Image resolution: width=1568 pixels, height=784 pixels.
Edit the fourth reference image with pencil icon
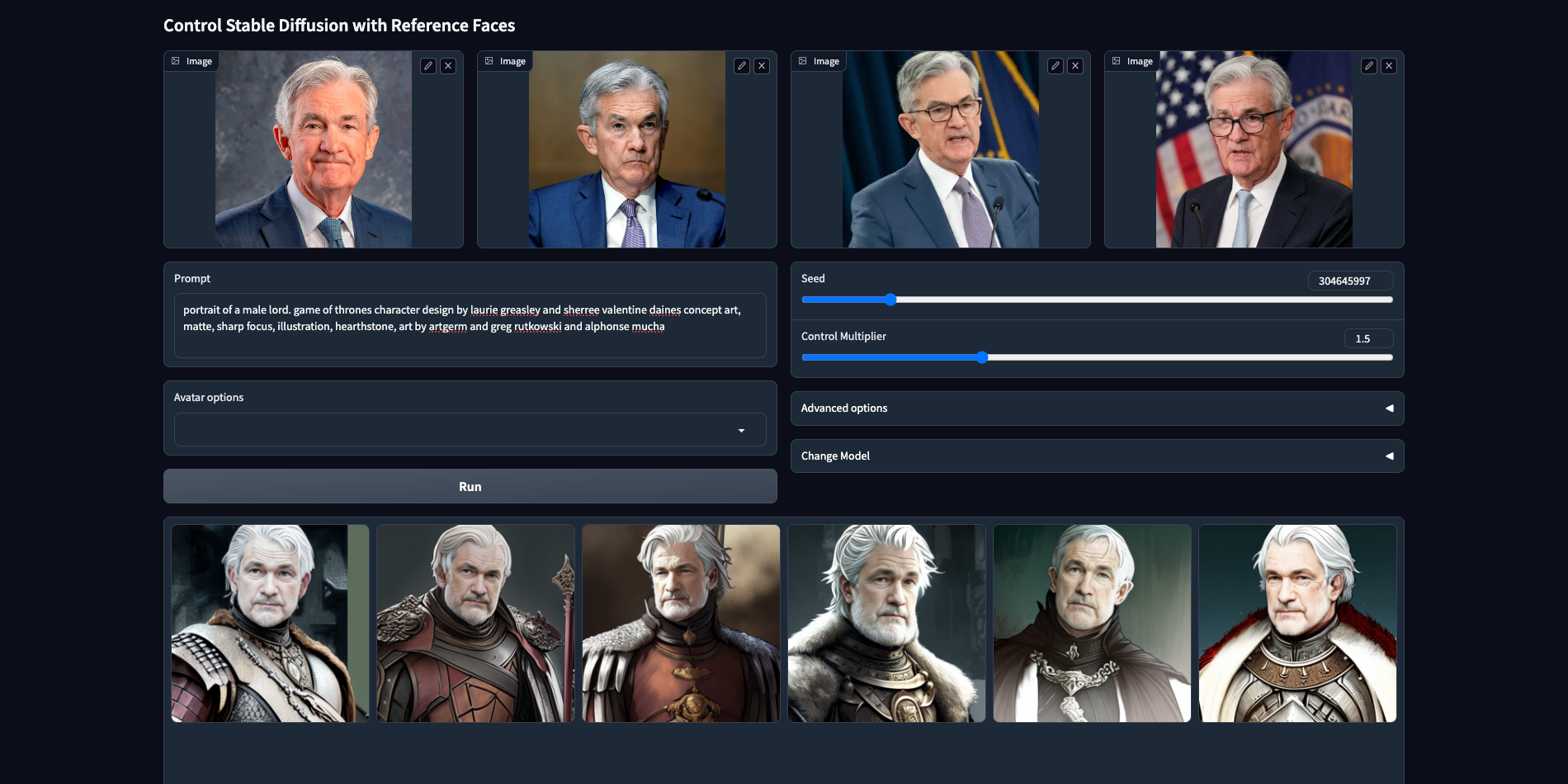tap(1369, 66)
